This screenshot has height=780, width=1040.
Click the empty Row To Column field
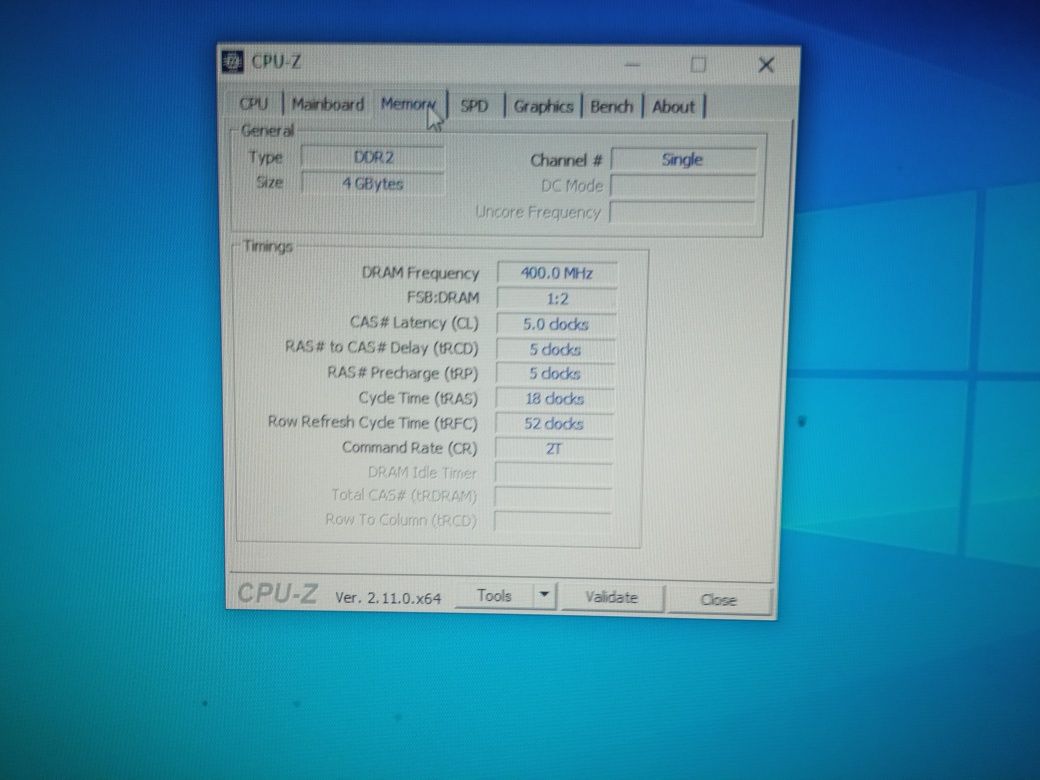tap(552, 521)
